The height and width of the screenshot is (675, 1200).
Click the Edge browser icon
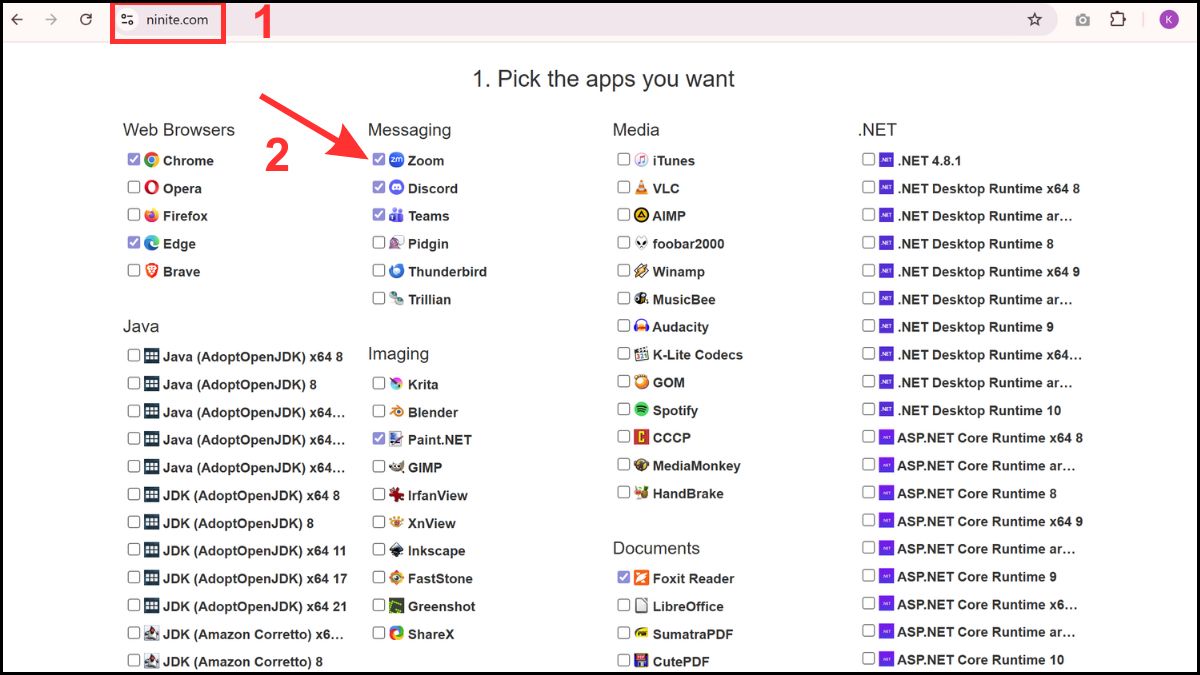point(152,243)
